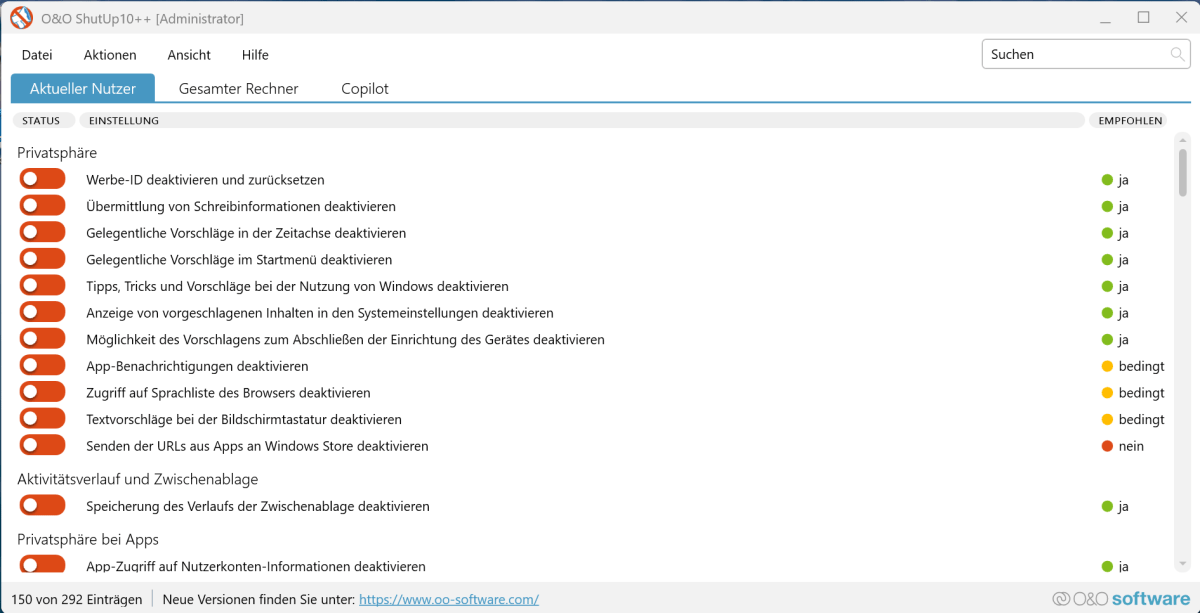Click the search magnifier icon
Image resolution: width=1200 pixels, height=613 pixels.
pyautogui.click(x=1177, y=54)
